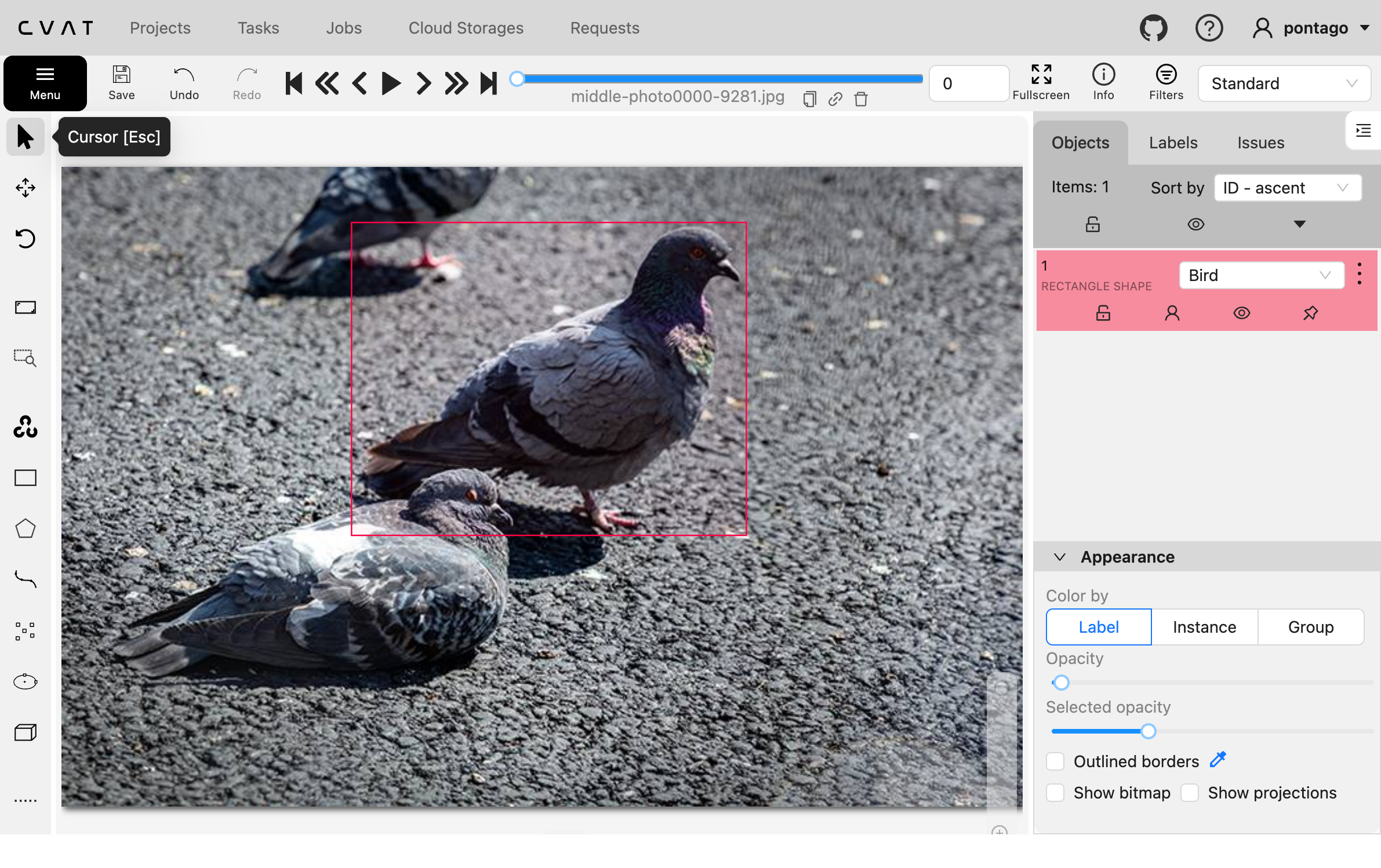Switch to Objects tab

click(1080, 143)
